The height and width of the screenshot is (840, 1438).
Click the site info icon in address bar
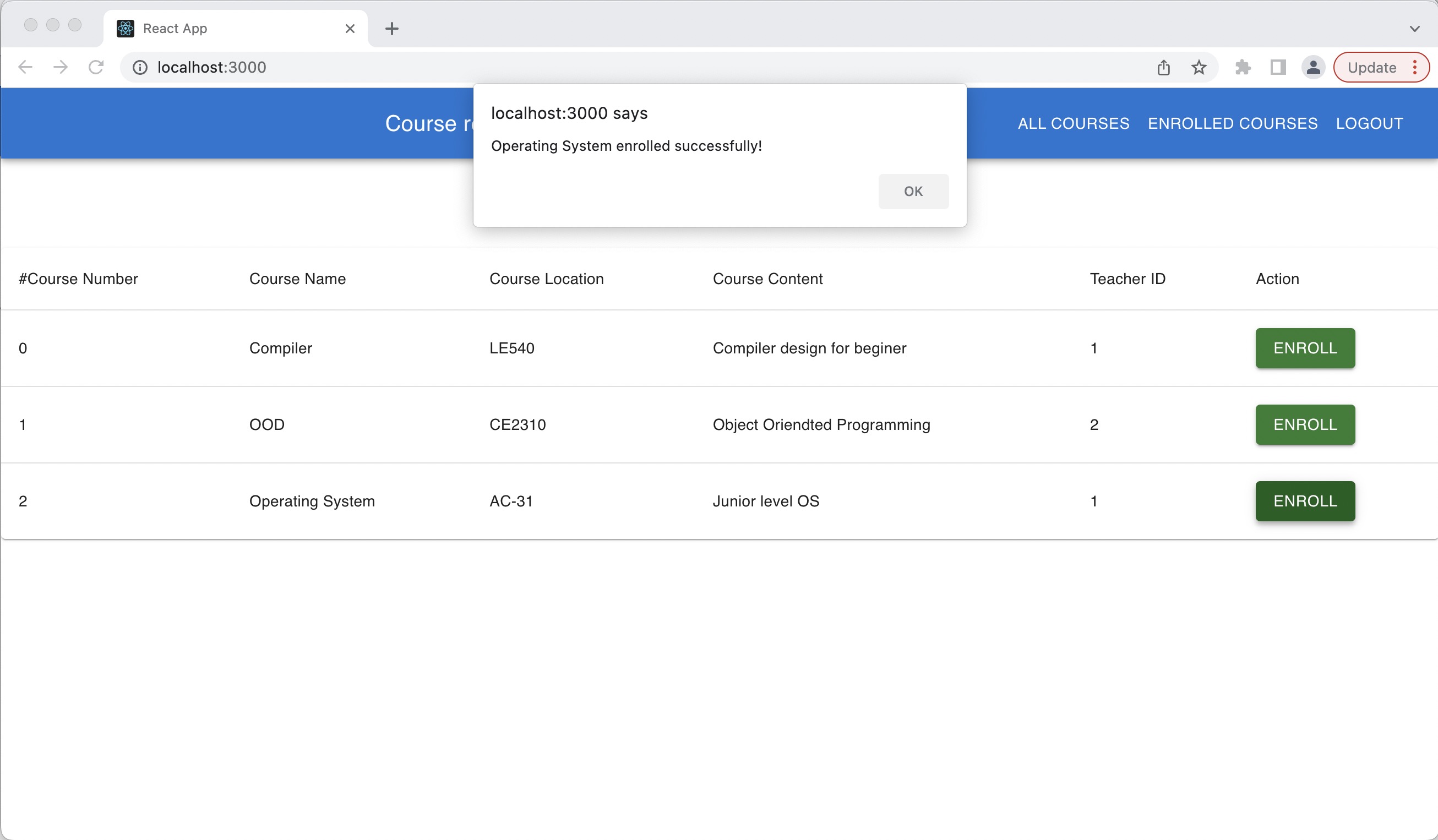140,67
